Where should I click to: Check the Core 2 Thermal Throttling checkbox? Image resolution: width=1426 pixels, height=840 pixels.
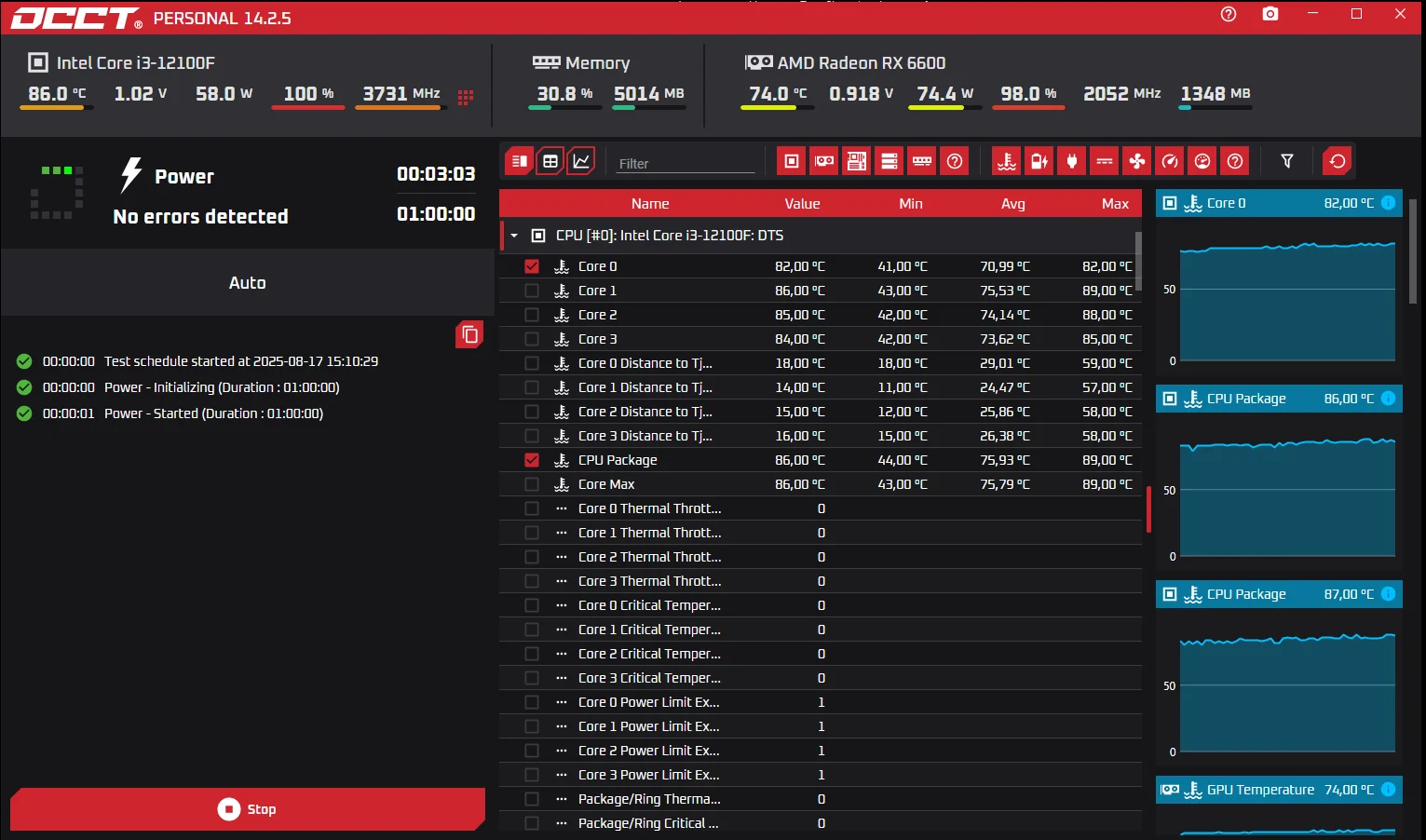pos(532,557)
